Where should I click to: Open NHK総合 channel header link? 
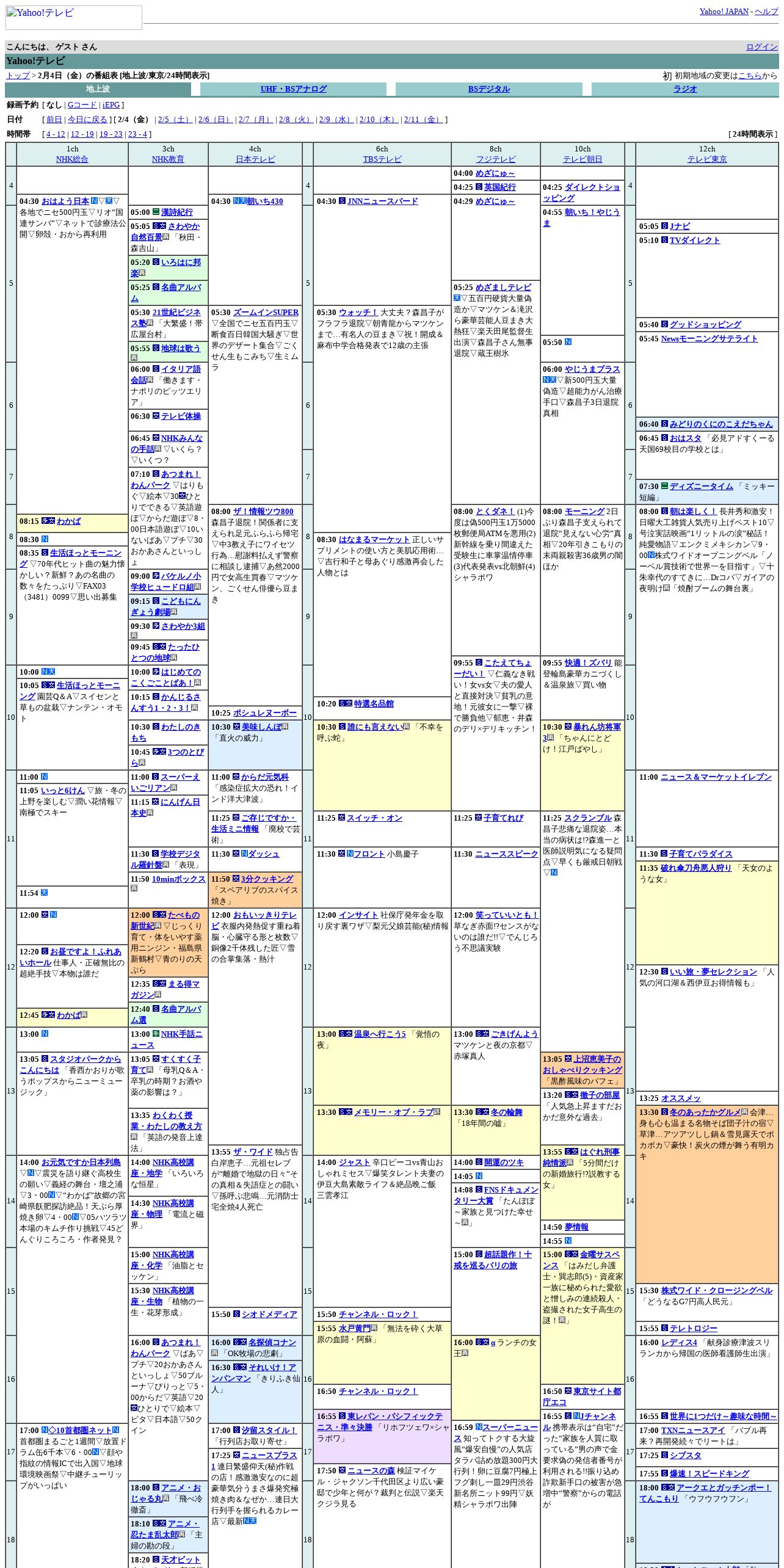[x=72, y=159]
